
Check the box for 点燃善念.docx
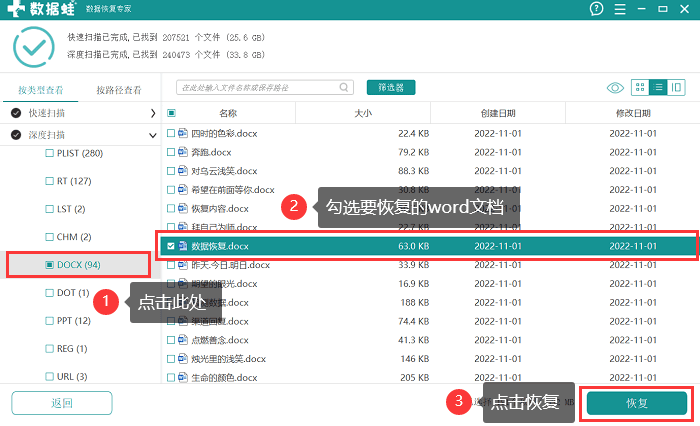pyautogui.click(x=171, y=340)
